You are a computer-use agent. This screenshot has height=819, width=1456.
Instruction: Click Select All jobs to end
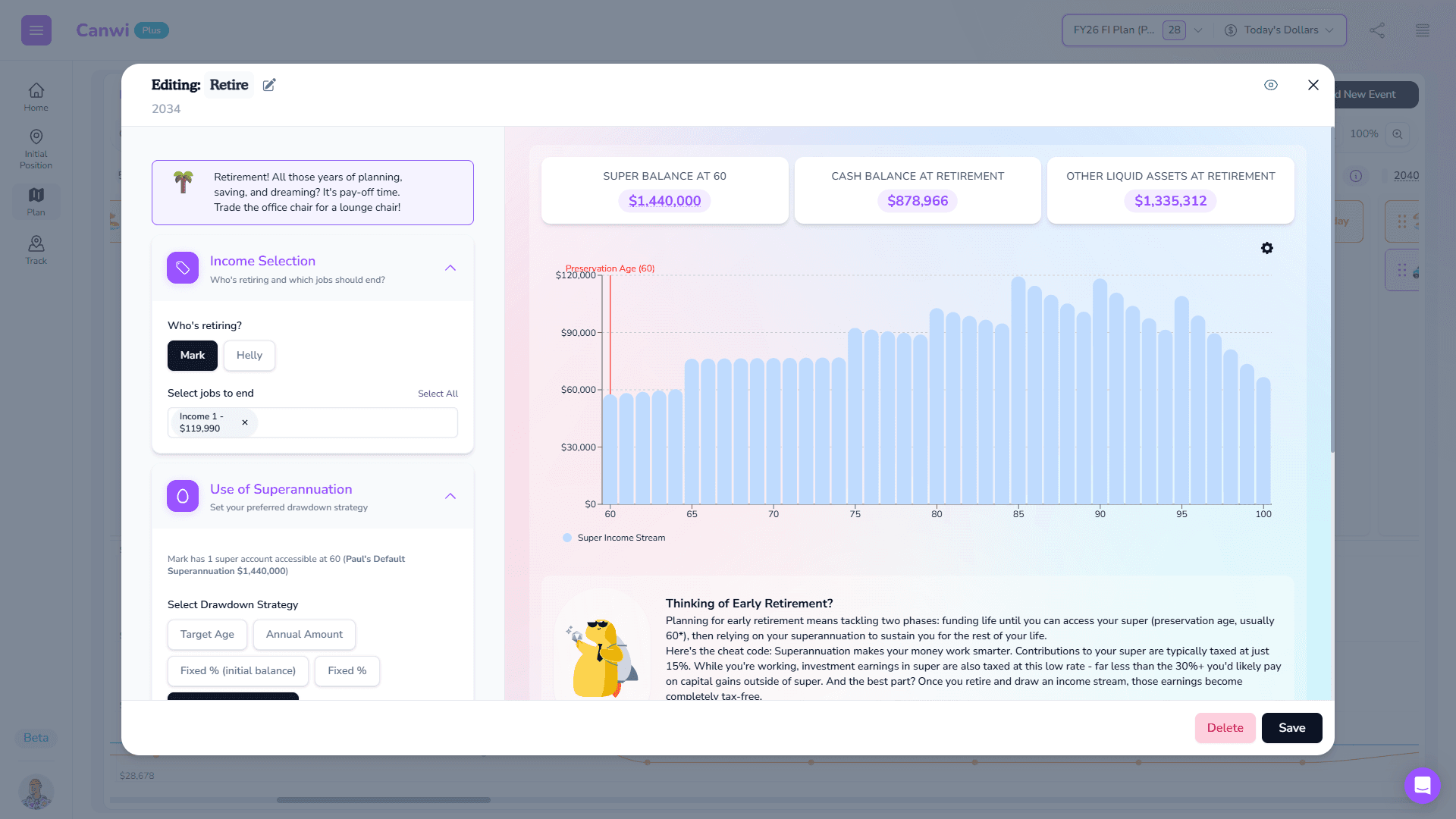438,393
